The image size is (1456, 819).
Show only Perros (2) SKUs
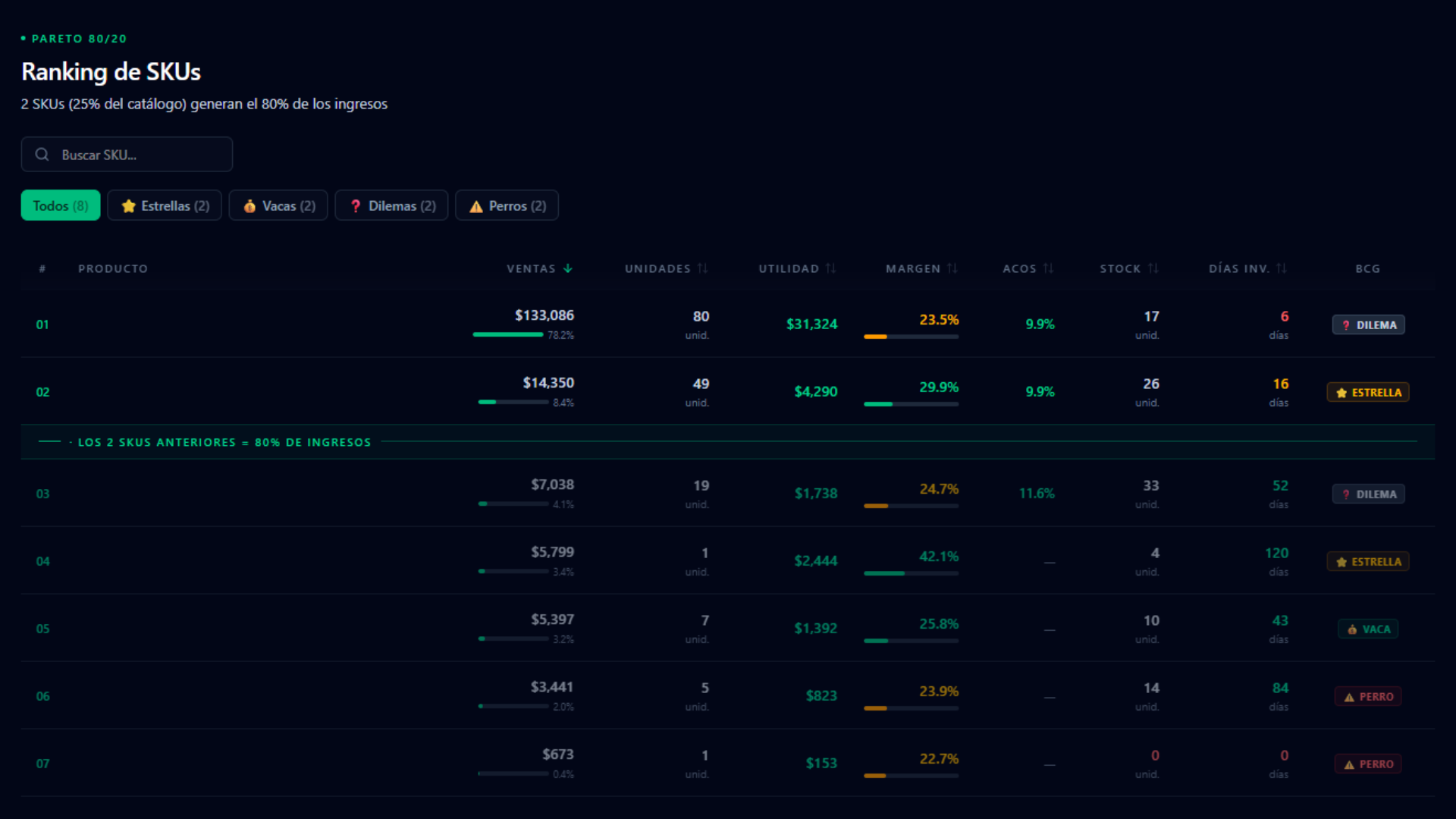coord(507,206)
